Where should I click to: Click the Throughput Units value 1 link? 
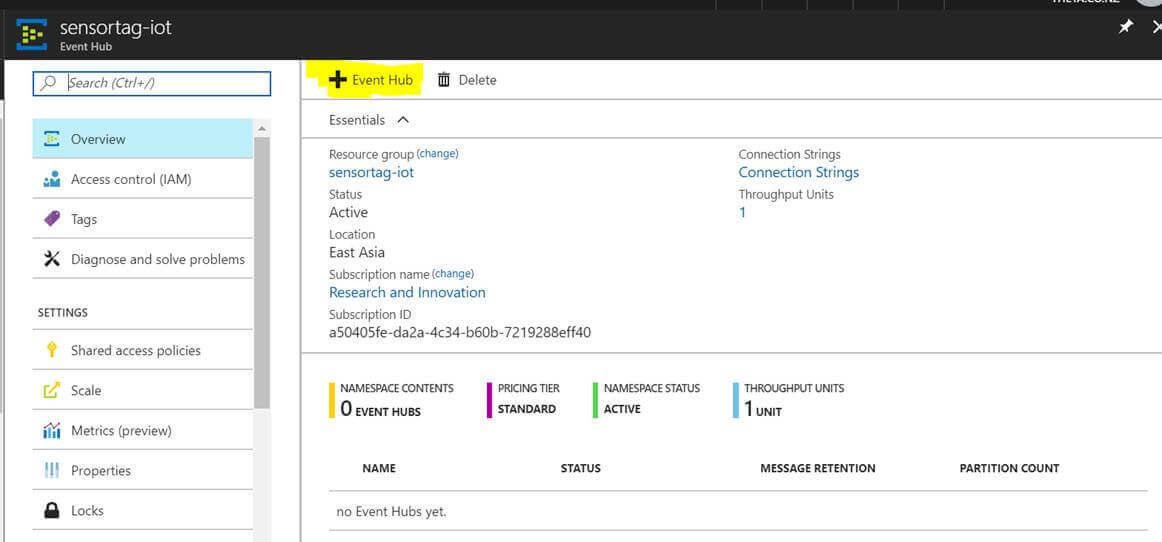point(743,212)
